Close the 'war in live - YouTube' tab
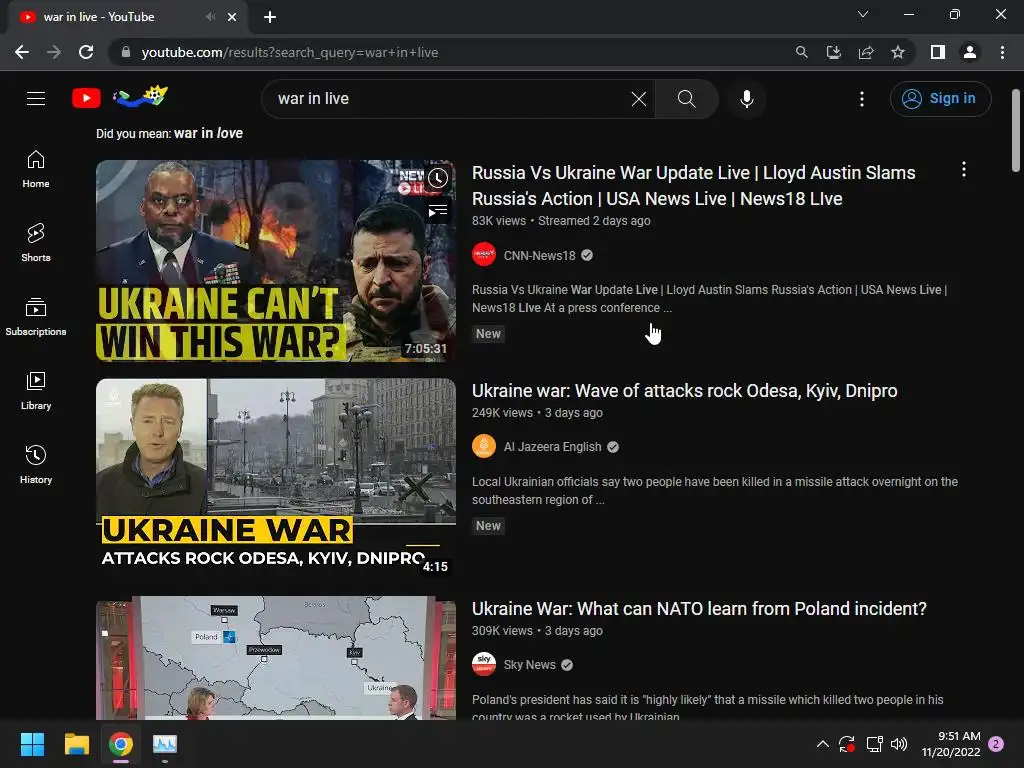The image size is (1024, 768). 232,17
